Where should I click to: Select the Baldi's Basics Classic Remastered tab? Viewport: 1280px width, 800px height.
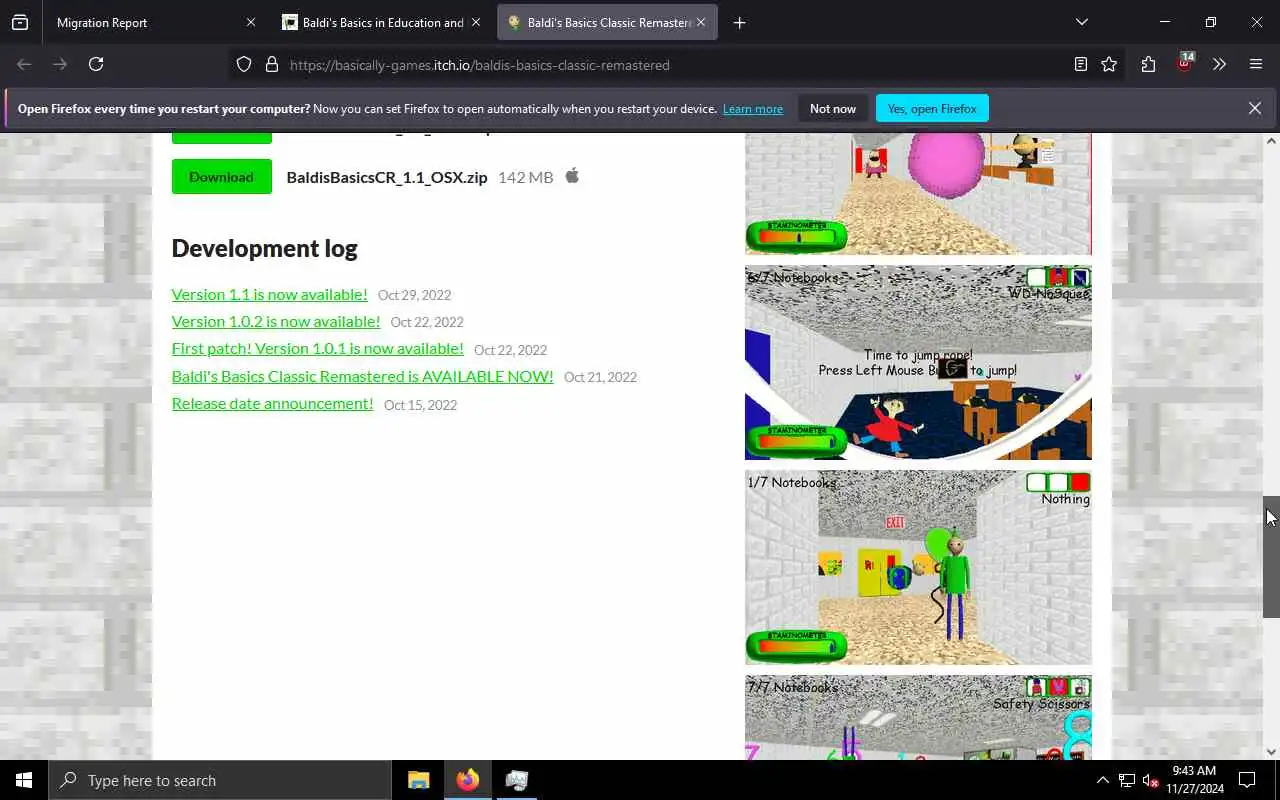607,22
